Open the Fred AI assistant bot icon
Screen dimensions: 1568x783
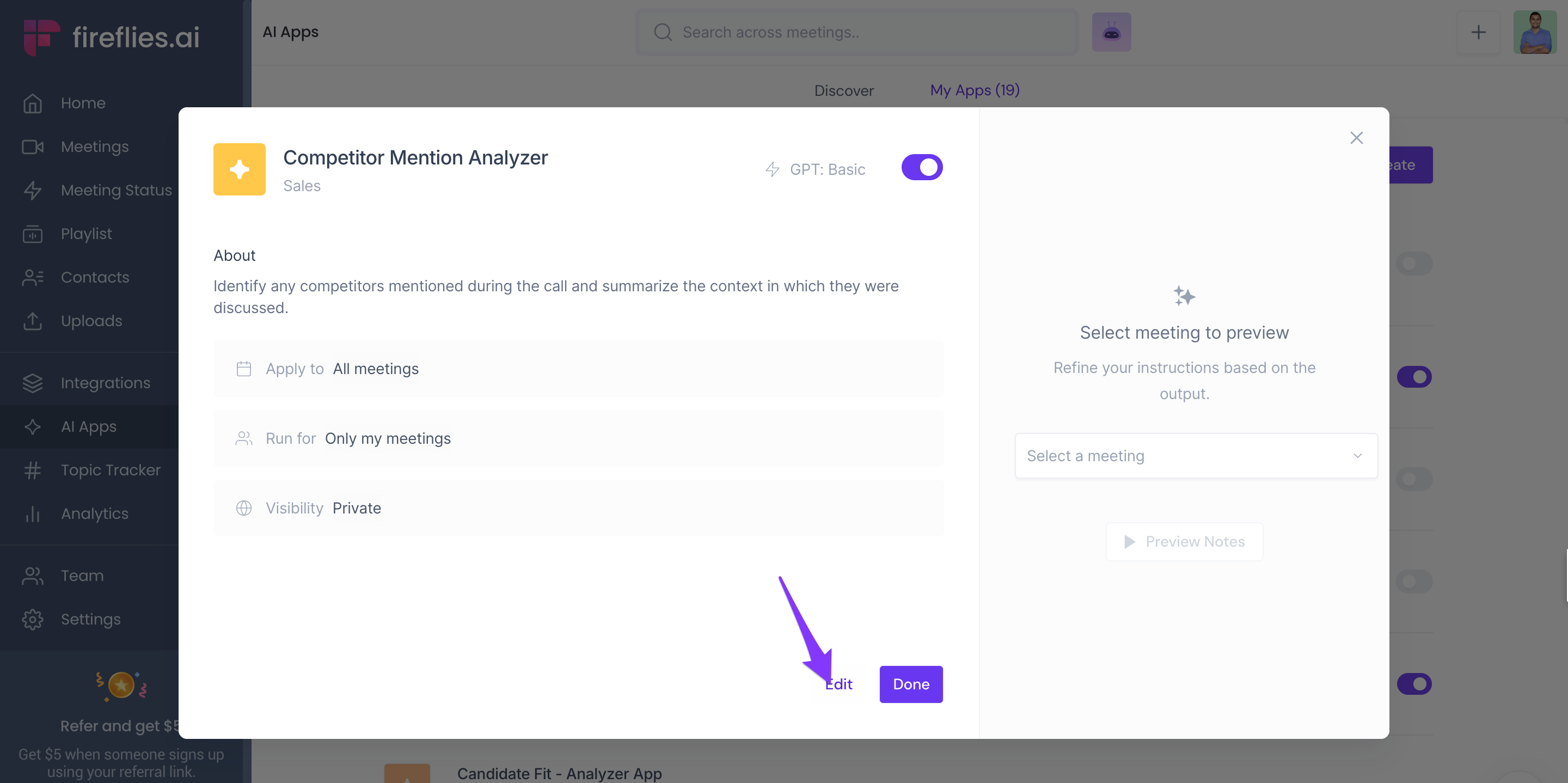(x=1111, y=32)
